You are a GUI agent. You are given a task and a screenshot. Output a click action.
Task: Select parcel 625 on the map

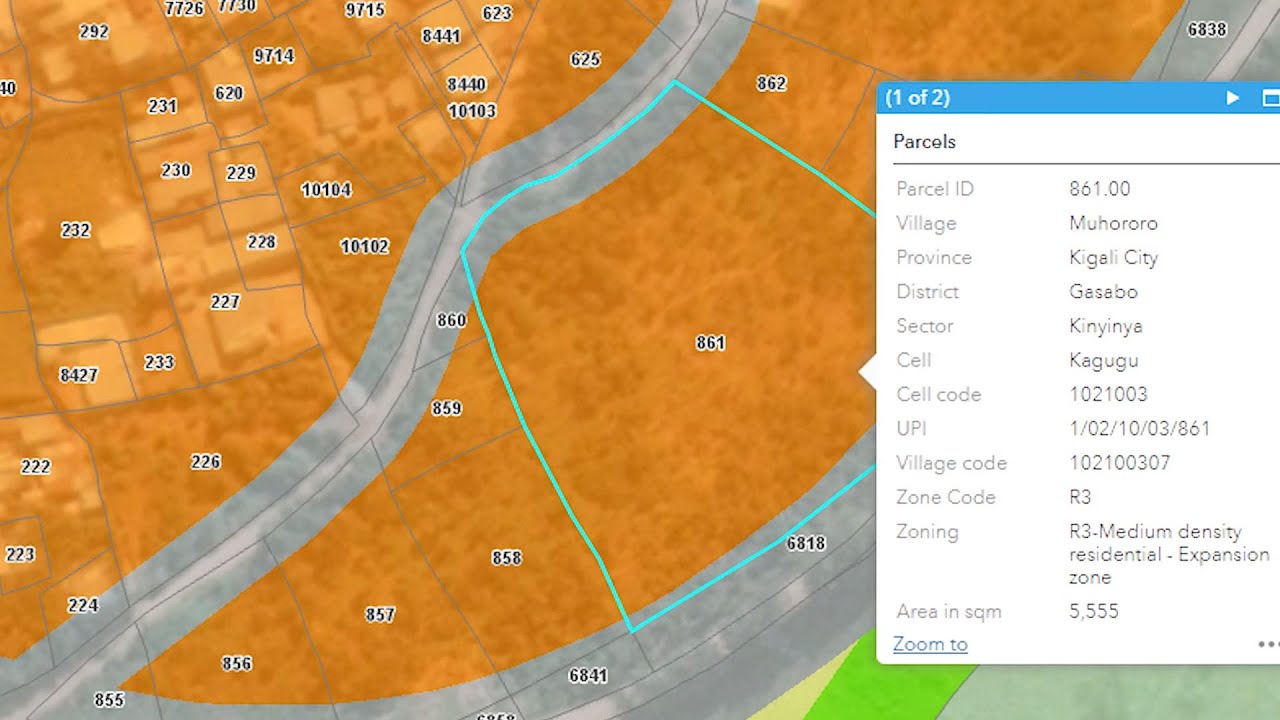[585, 59]
